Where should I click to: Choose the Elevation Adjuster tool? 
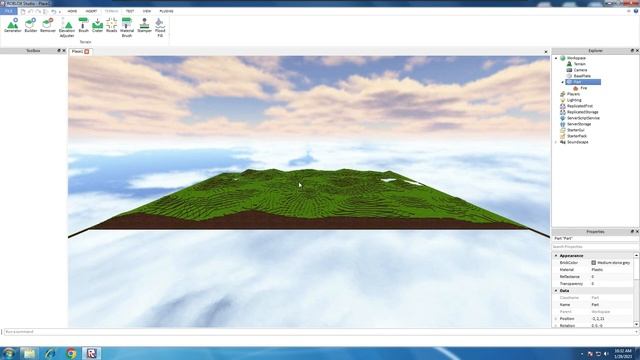point(67,28)
